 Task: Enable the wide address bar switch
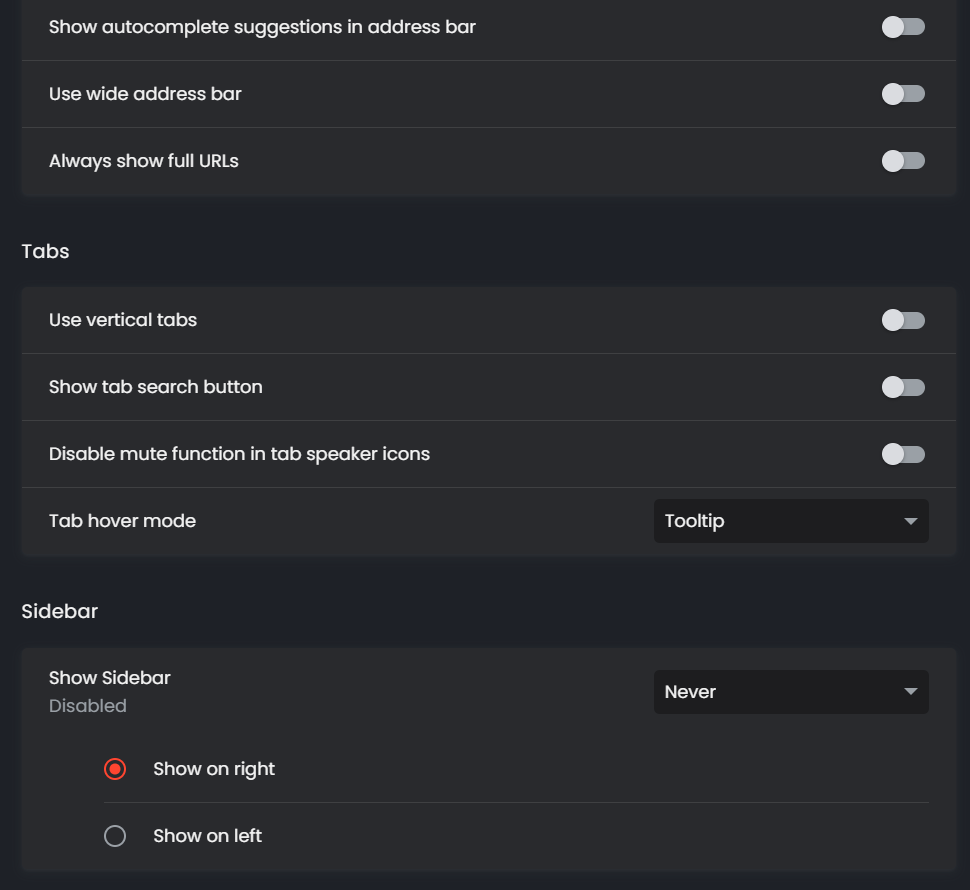tap(903, 94)
